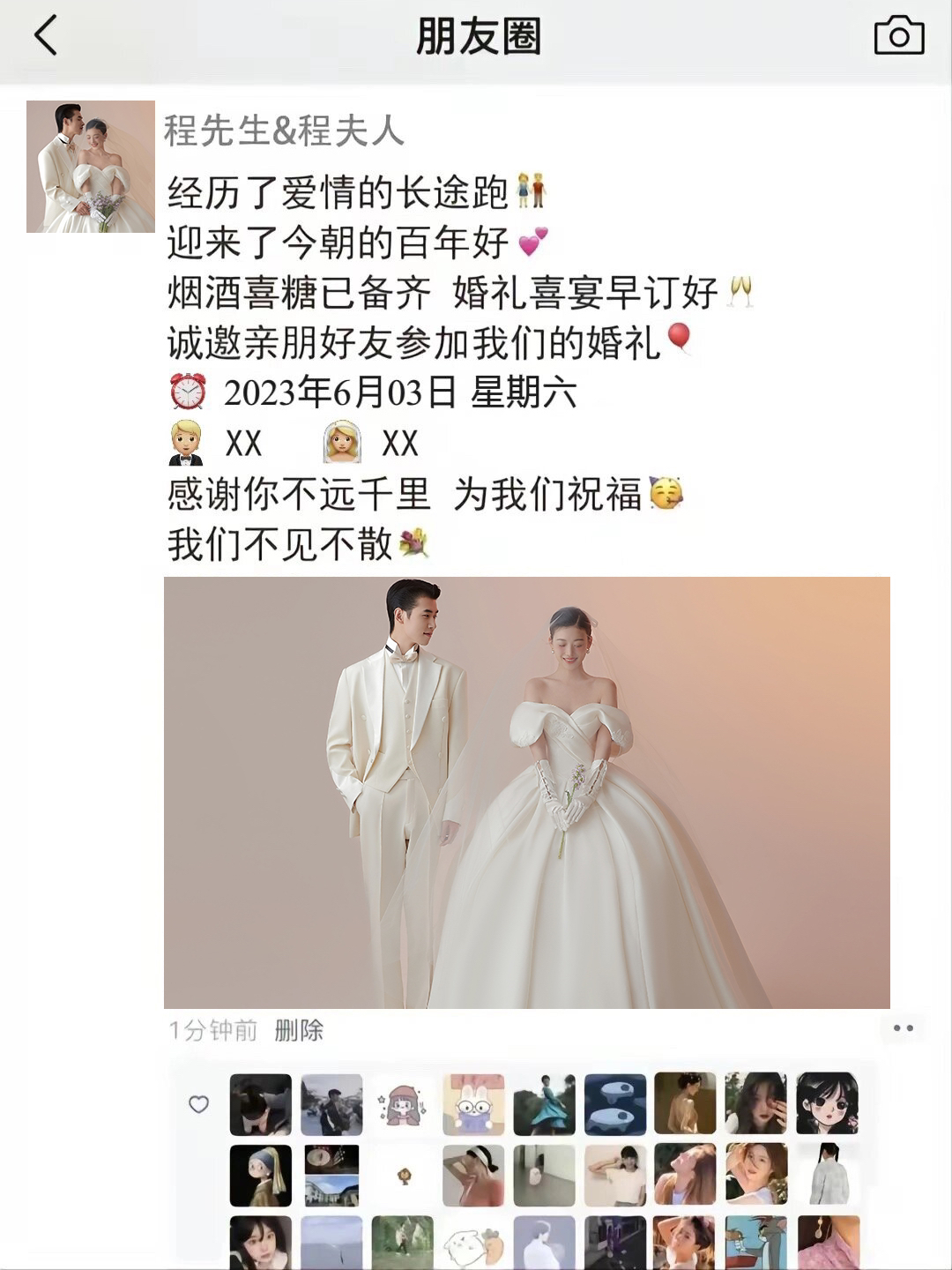Open the blue fish plate avatar

615,1104
